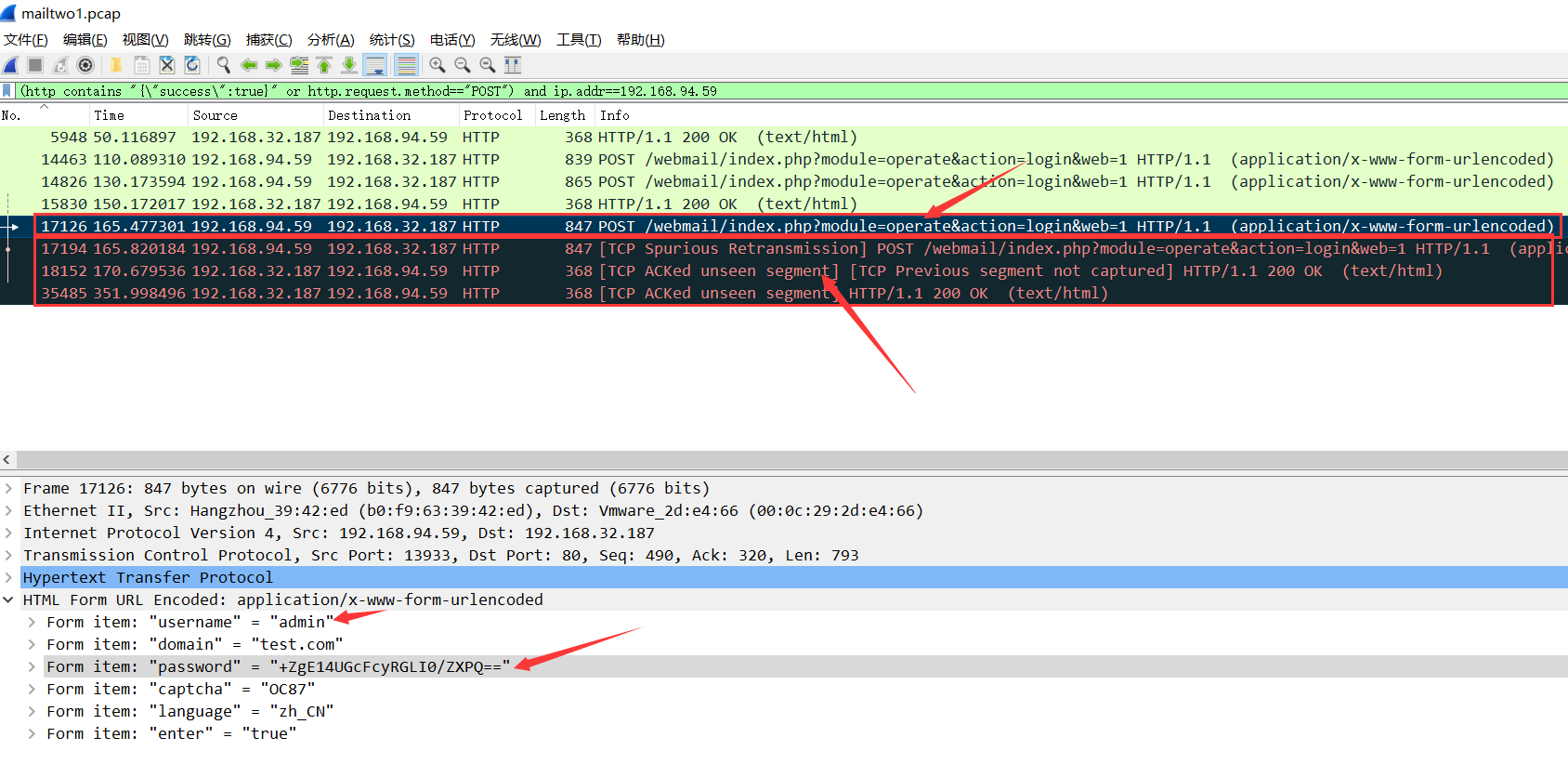
Task: Click the resize columns icon
Action: click(513, 65)
